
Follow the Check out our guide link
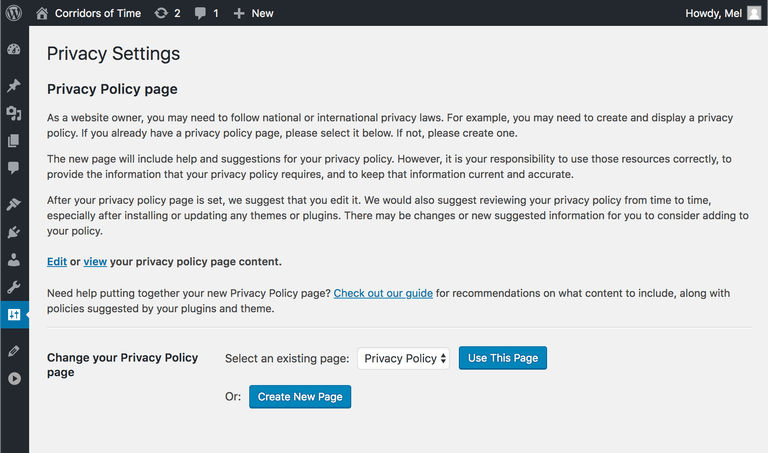tap(383, 293)
